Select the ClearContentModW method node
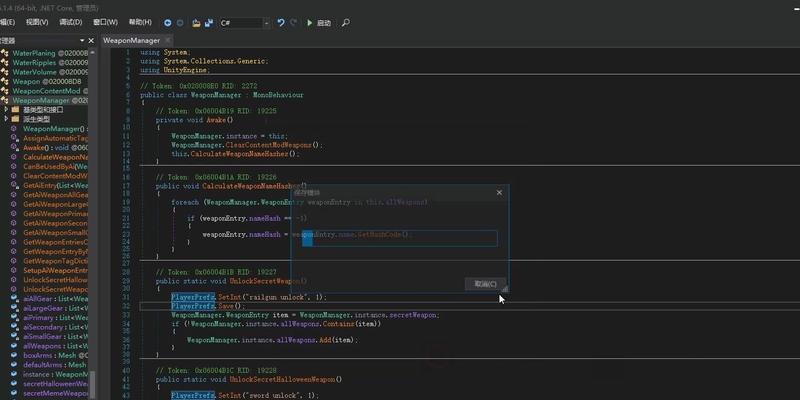Image resolution: width=800 pixels, height=400 pixels. click(x=55, y=176)
